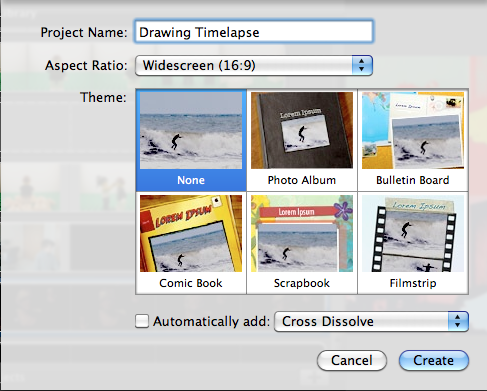Click the Photo Album caption text
This screenshot has width=487, height=391.
pyautogui.click(x=302, y=180)
